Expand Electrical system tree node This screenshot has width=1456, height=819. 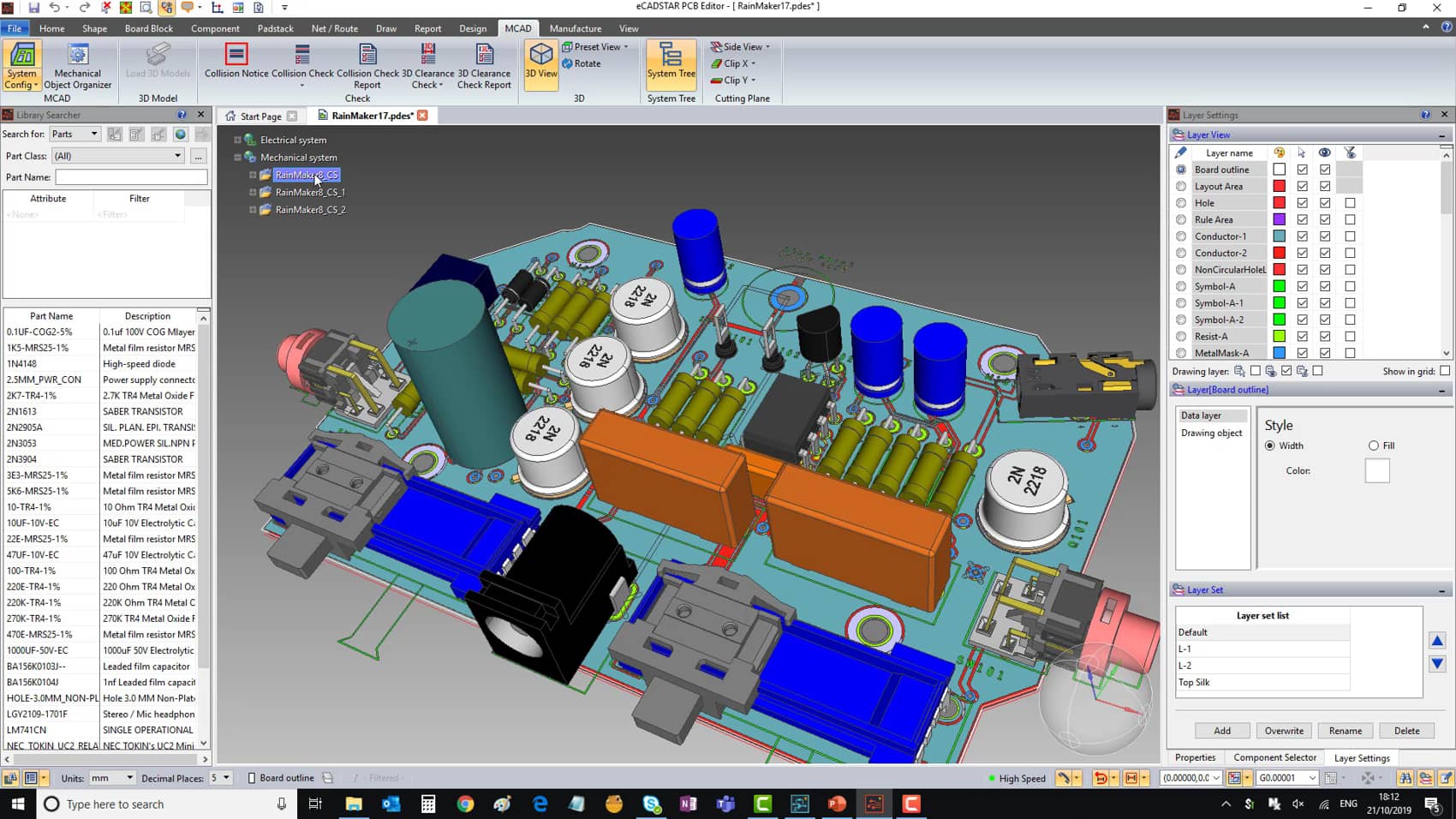coord(237,140)
